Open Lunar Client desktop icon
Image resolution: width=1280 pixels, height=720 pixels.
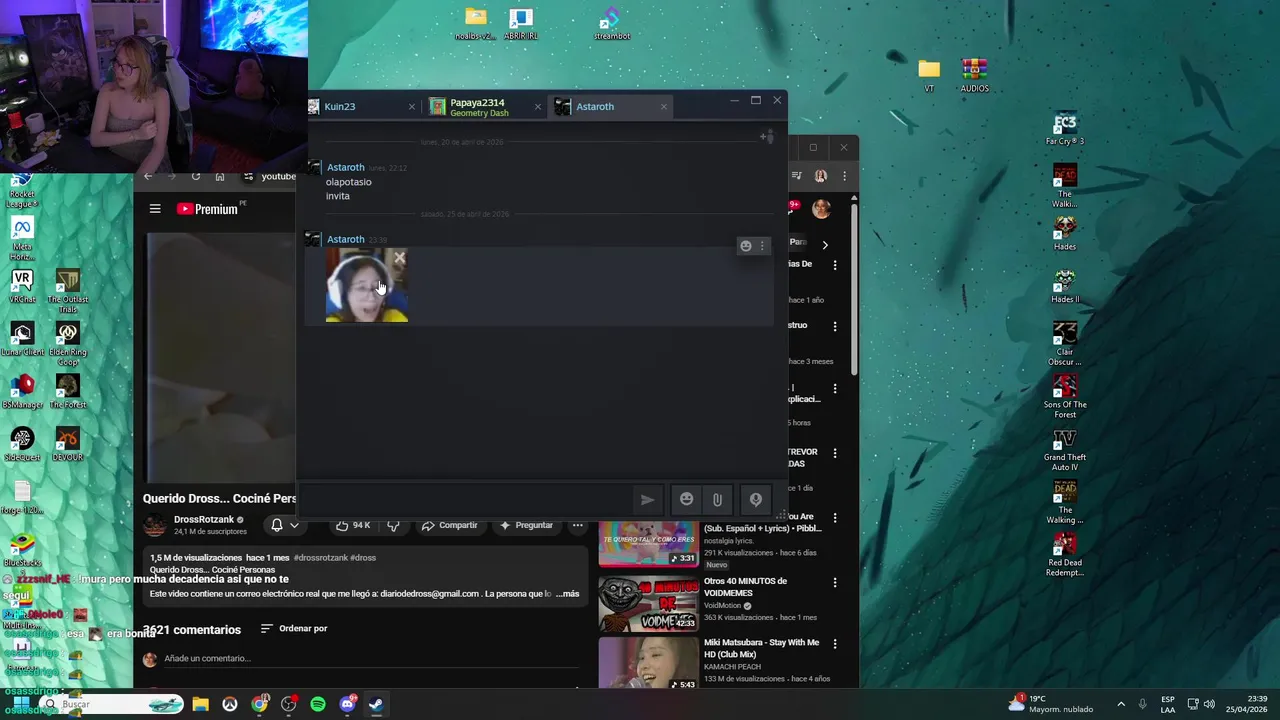tap(22, 339)
